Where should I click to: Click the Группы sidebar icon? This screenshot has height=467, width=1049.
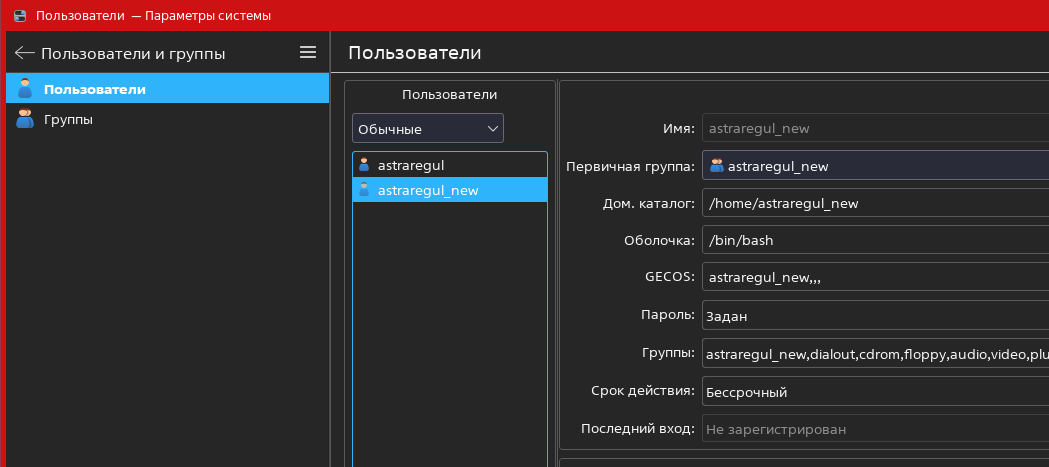tap(25, 119)
